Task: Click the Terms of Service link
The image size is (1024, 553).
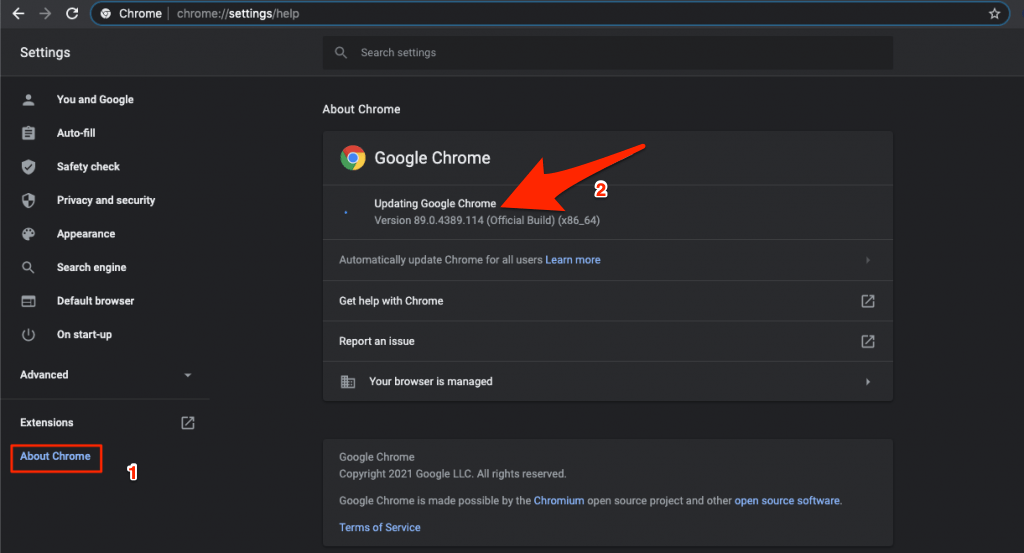Action: click(x=379, y=528)
